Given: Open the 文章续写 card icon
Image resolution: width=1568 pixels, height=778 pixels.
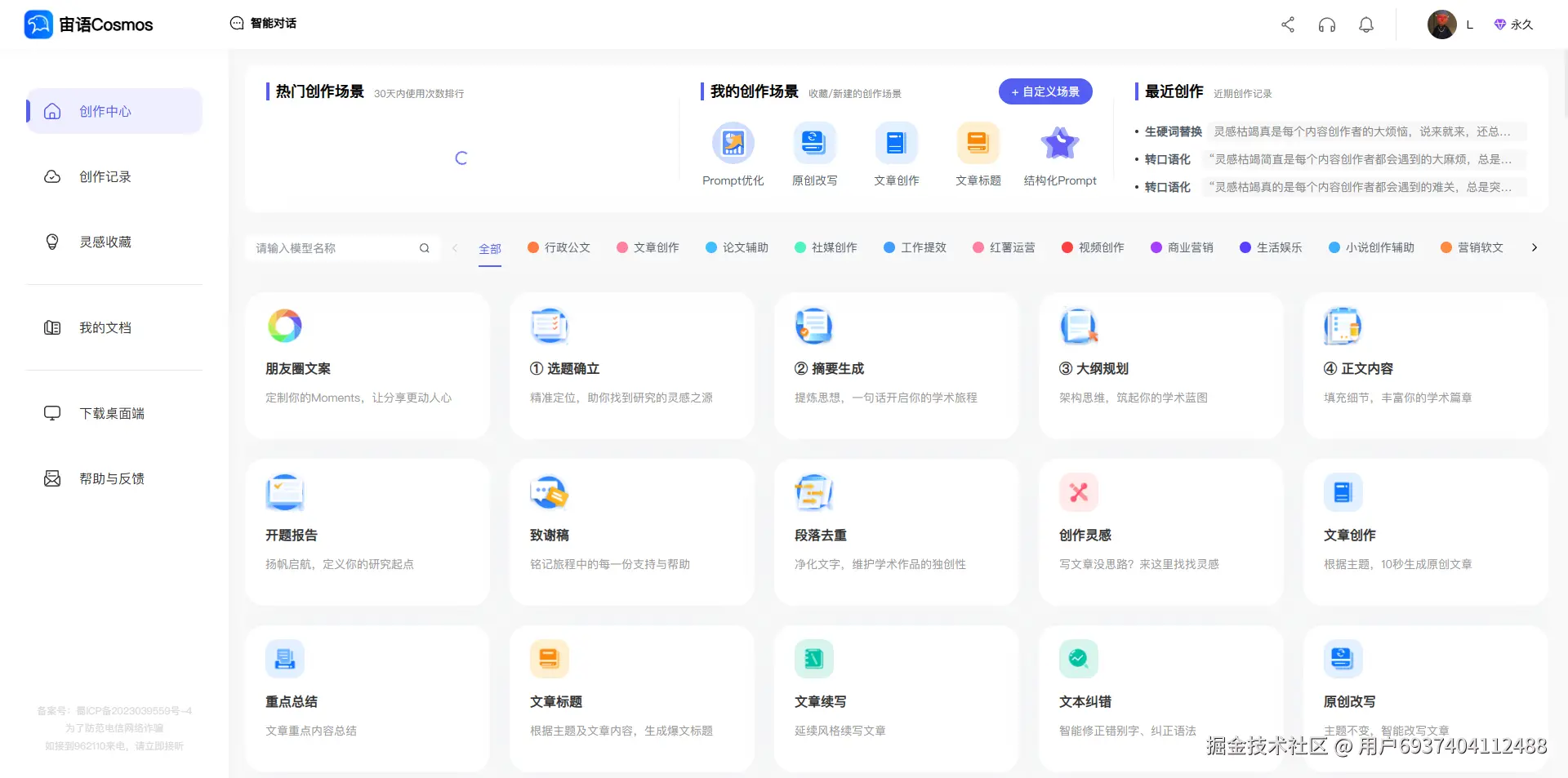Looking at the screenshot, I should (x=814, y=659).
